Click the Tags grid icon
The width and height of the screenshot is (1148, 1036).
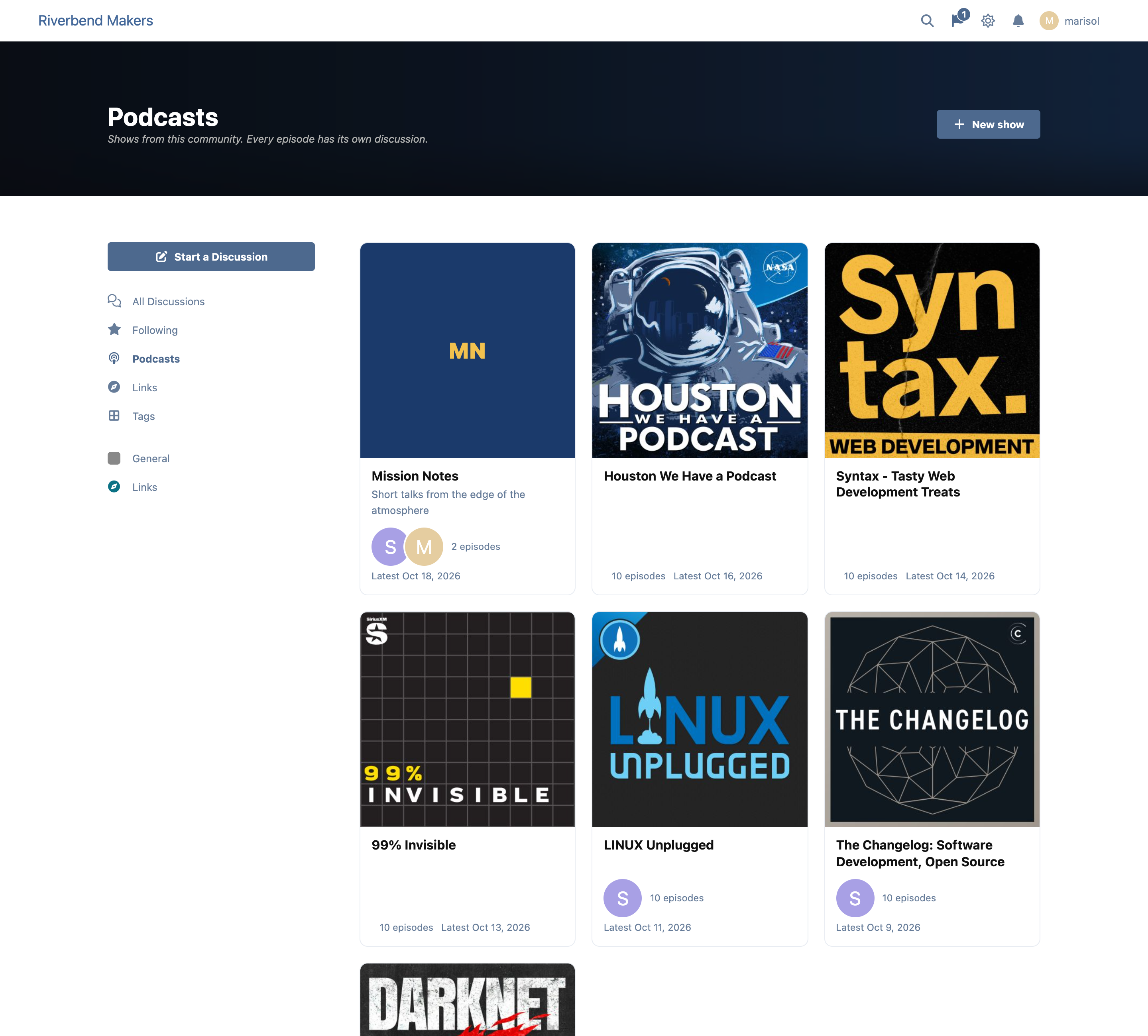(x=114, y=416)
